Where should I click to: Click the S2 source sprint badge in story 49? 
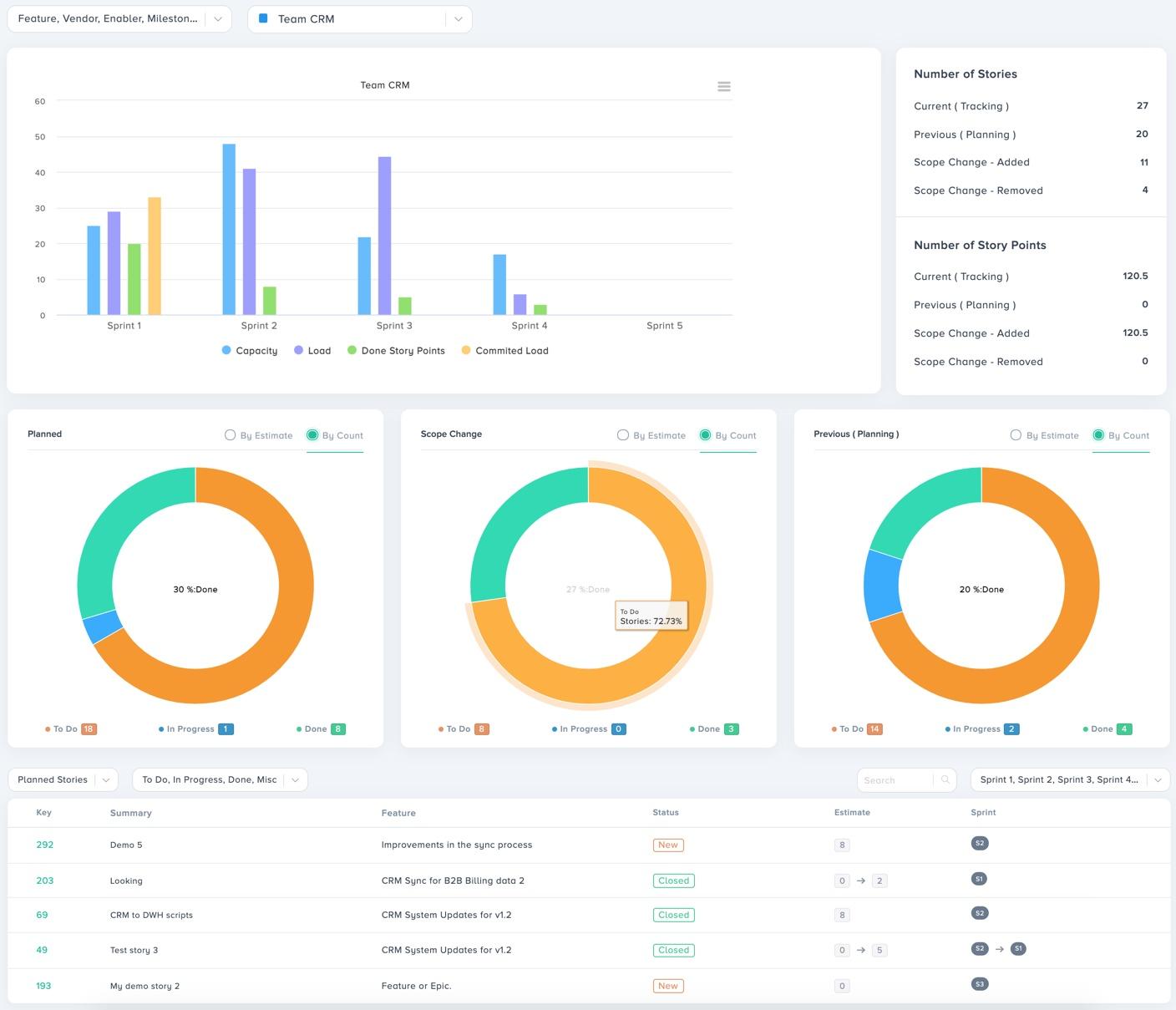point(980,949)
